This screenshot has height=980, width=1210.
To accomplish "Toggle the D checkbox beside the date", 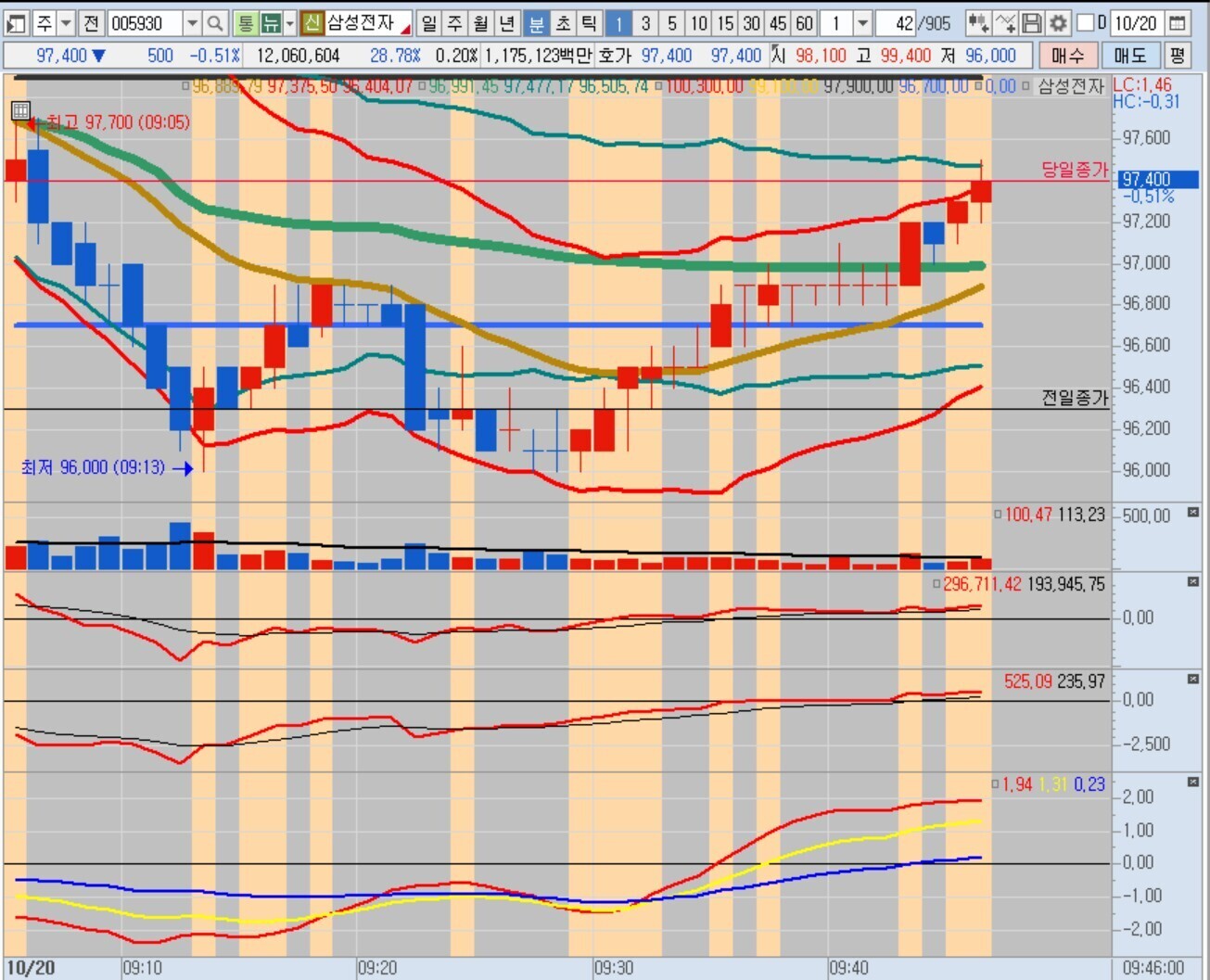I will coord(1085,22).
